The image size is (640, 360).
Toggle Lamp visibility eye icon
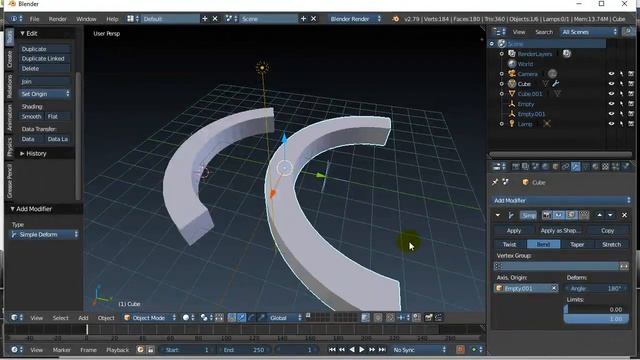pyautogui.click(x=611, y=124)
